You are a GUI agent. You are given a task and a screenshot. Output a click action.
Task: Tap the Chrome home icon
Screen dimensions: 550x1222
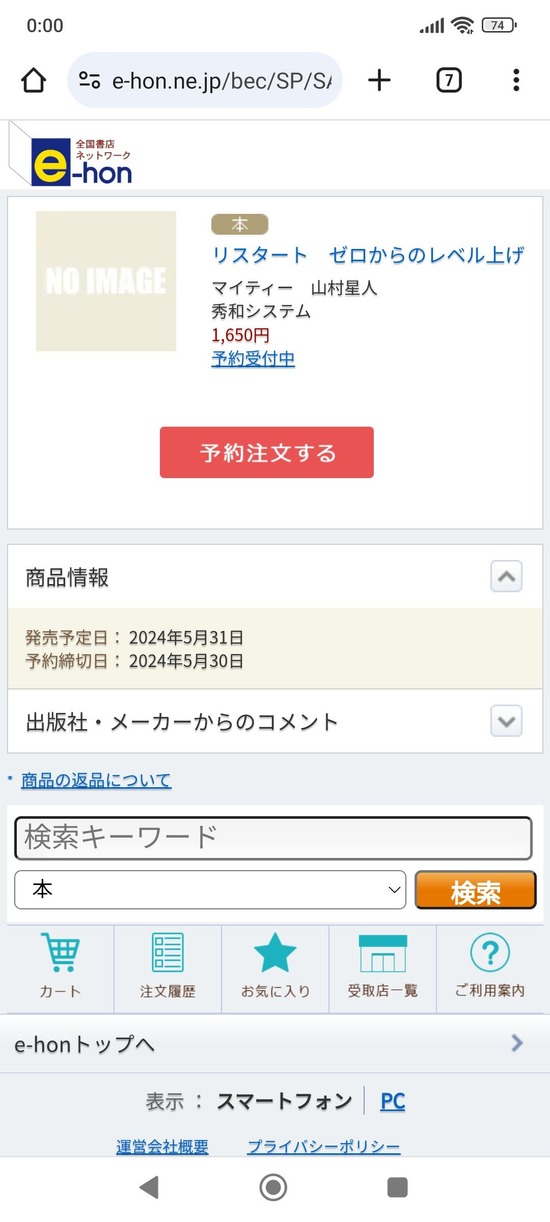[34, 81]
